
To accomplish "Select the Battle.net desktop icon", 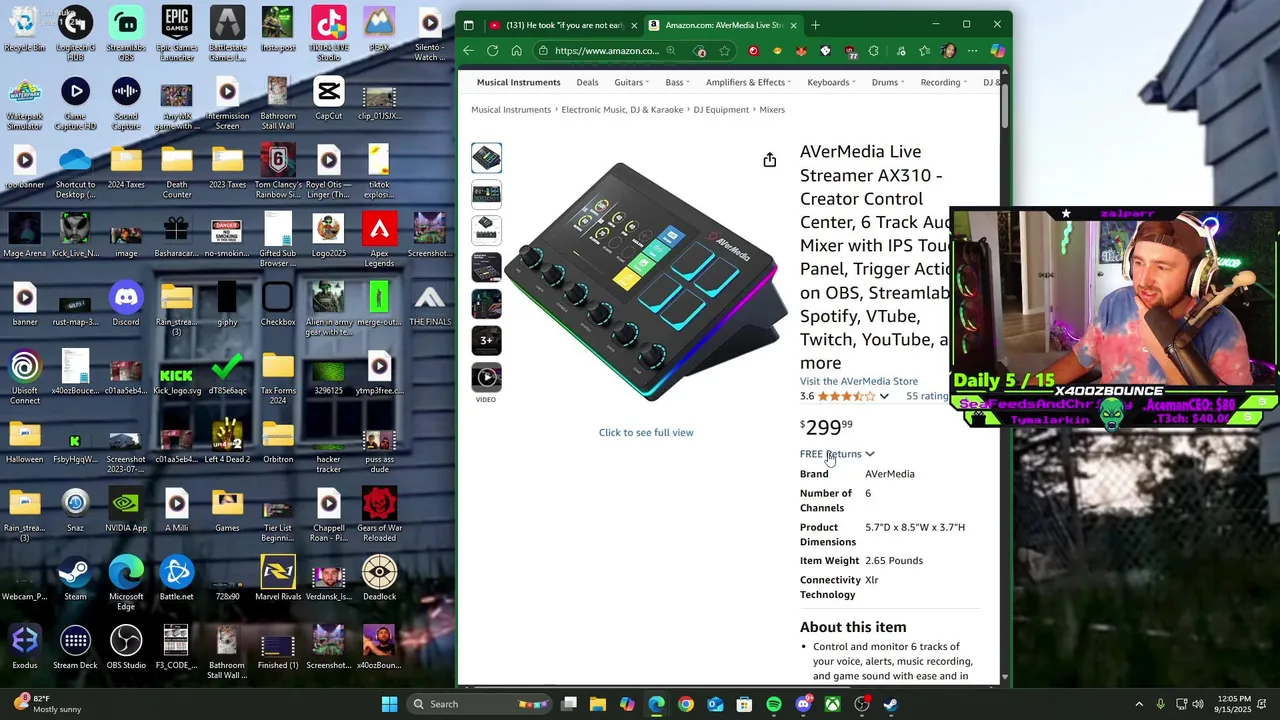I will tap(177, 579).
